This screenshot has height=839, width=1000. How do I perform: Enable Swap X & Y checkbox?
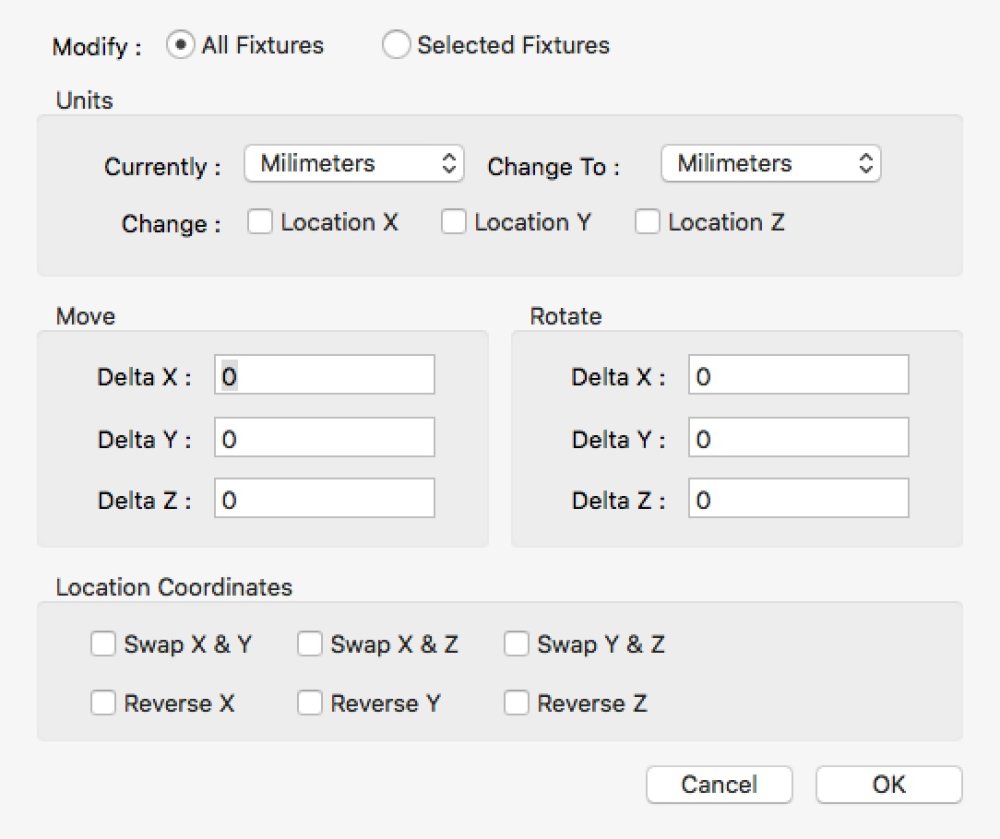(103, 645)
